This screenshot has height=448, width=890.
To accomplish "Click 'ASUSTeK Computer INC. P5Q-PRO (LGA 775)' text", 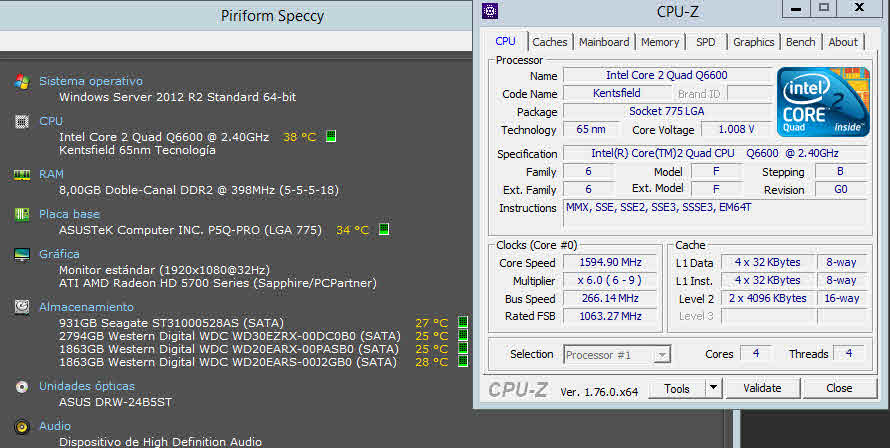I will coord(190,230).
